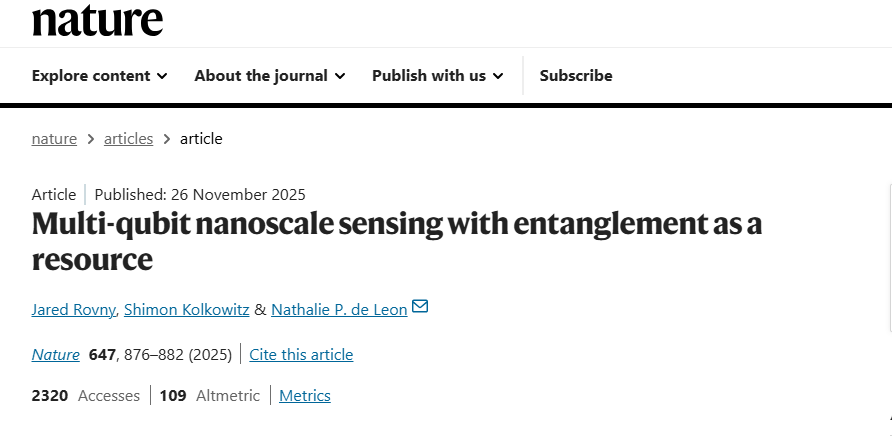Open the Metrics link
Screen dimensions: 892x436
(x=305, y=395)
